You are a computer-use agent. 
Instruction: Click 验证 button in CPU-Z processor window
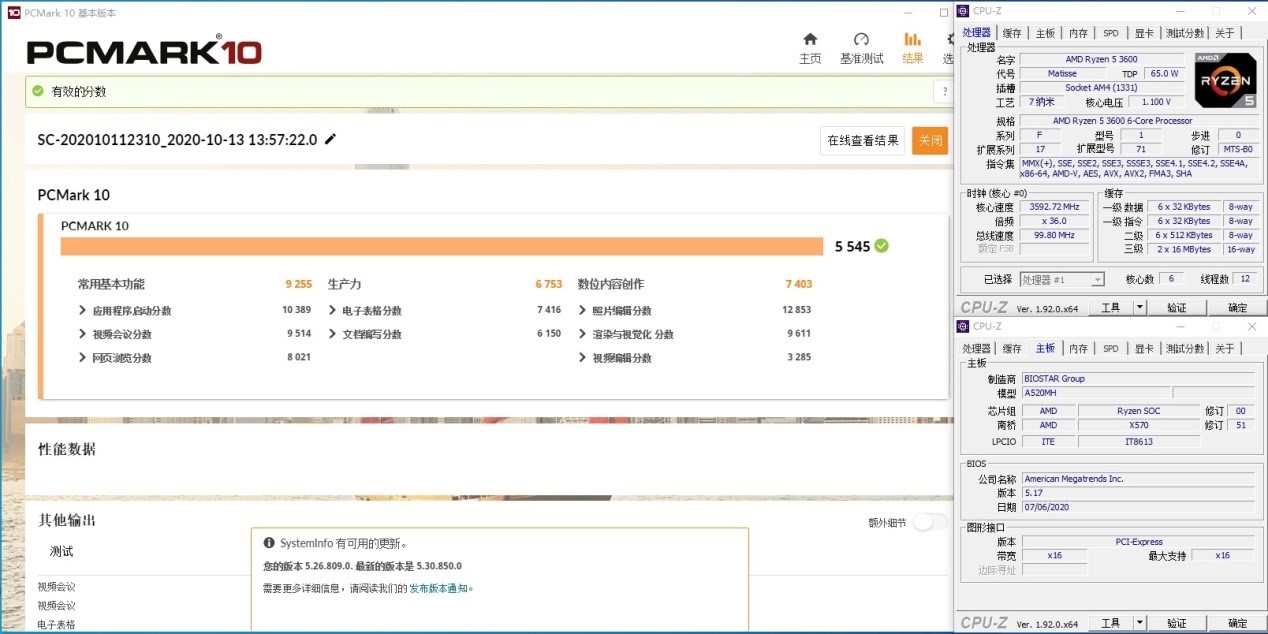coord(1177,308)
